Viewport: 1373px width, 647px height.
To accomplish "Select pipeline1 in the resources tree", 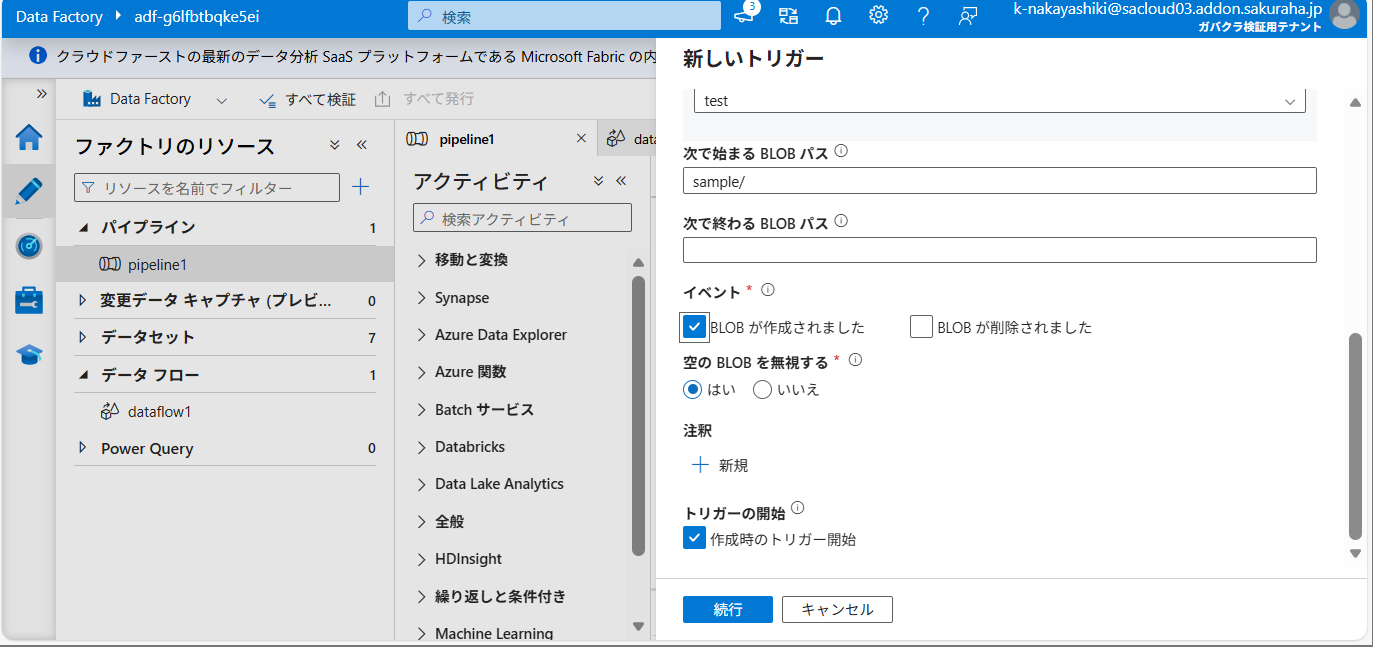I will [157, 265].
